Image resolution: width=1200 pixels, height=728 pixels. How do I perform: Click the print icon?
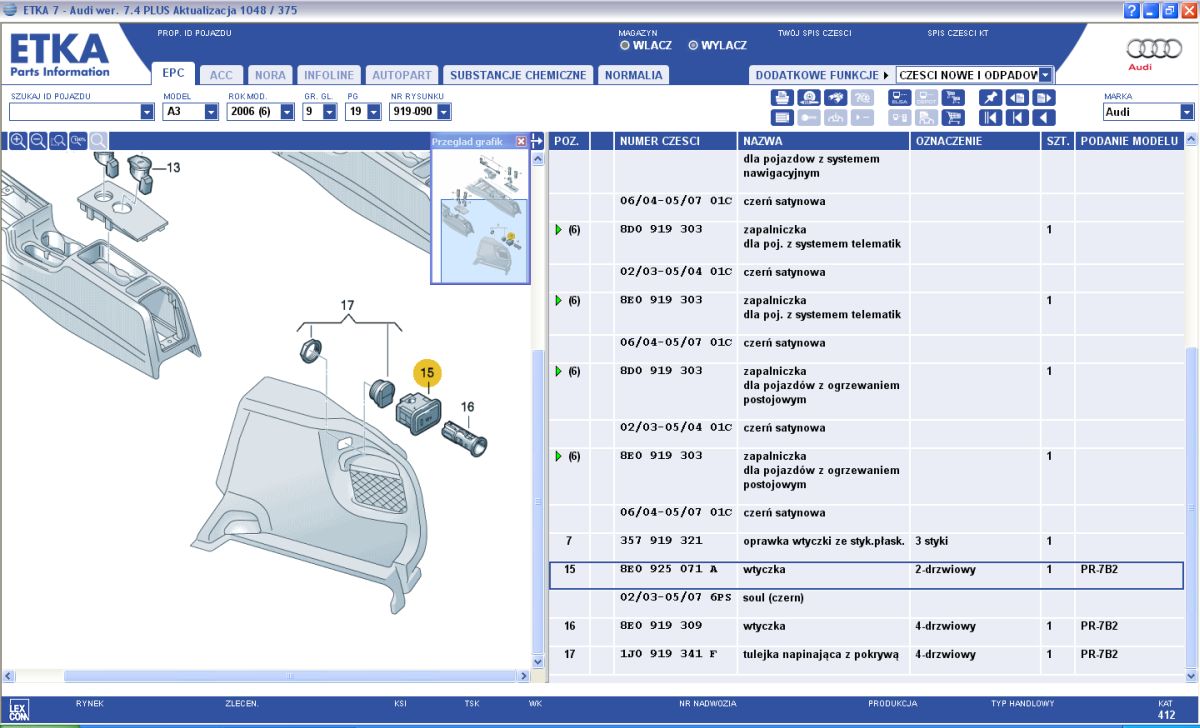point(783,98)
